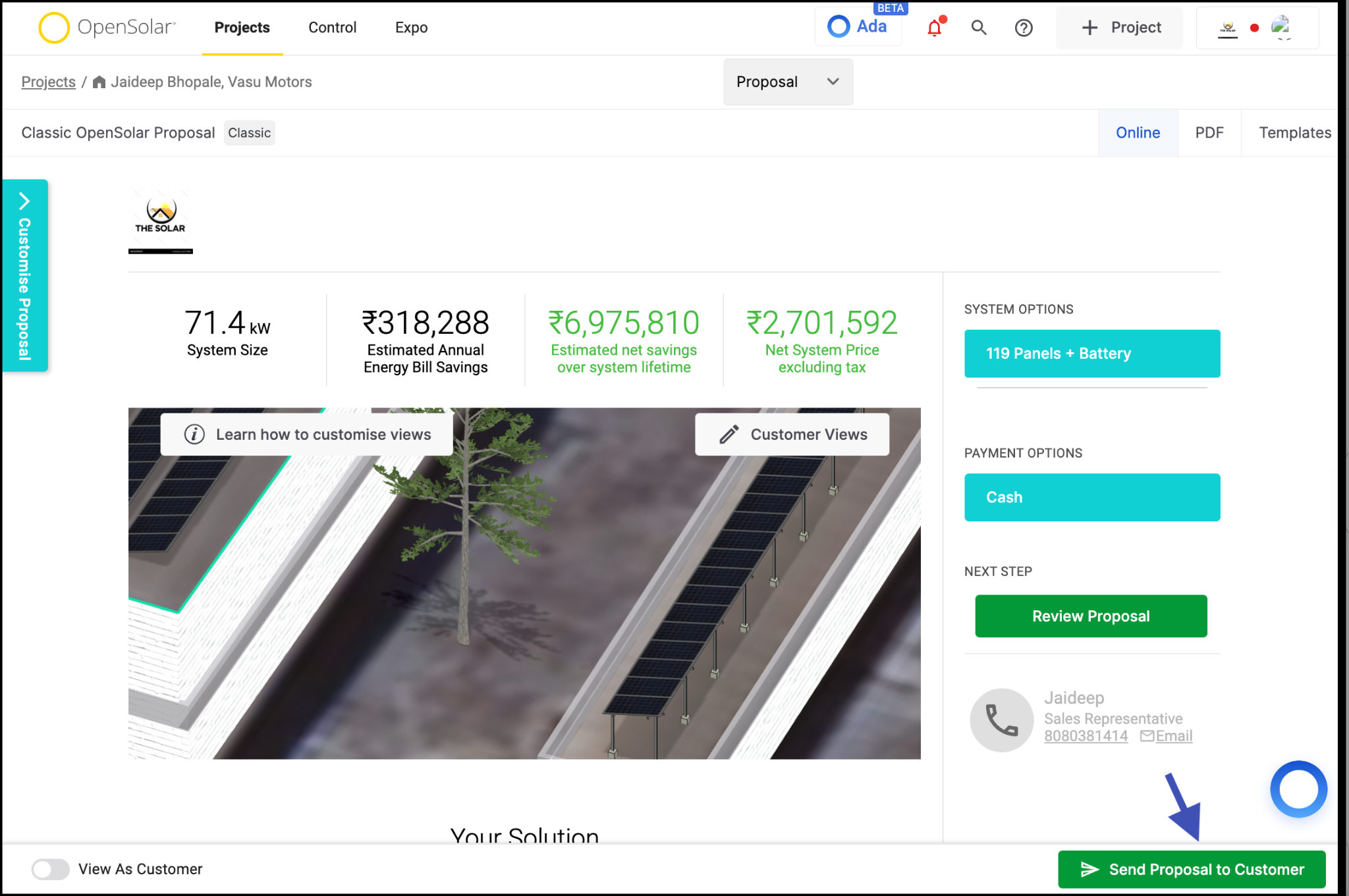
Task: Open the Ada assistant button
Action: click(858, 27)
